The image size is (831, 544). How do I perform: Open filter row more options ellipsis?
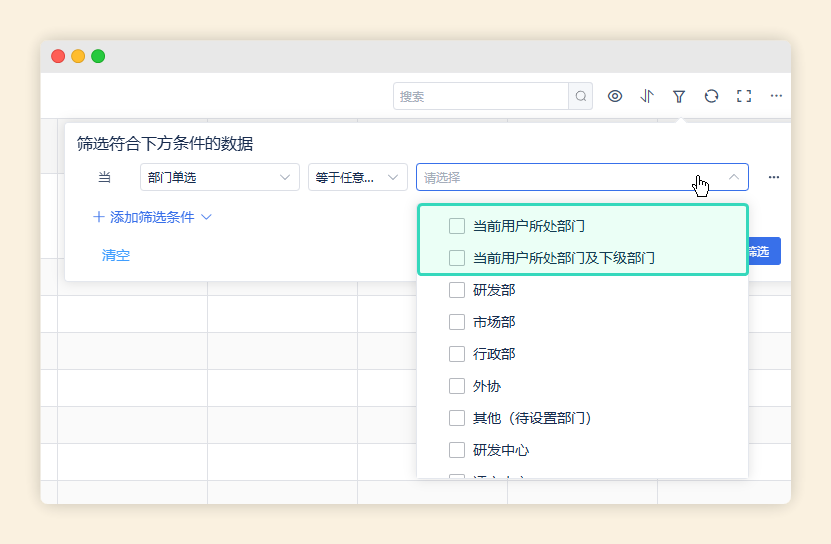pos(773,177)
